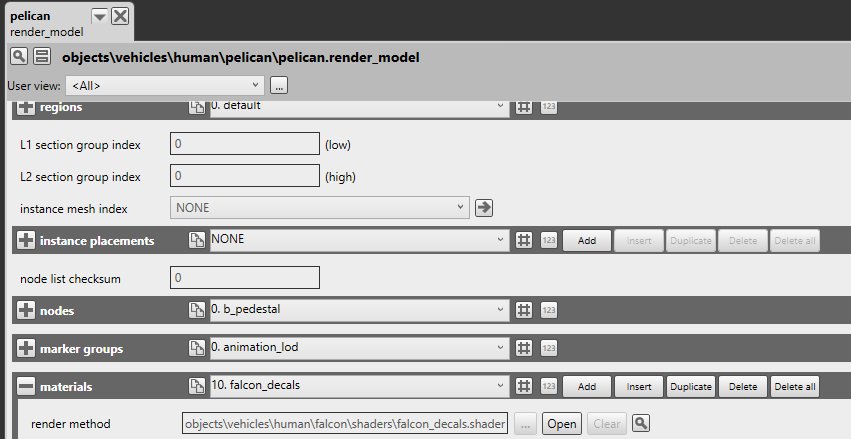Click Open button for render method

[x=562, y=424]
